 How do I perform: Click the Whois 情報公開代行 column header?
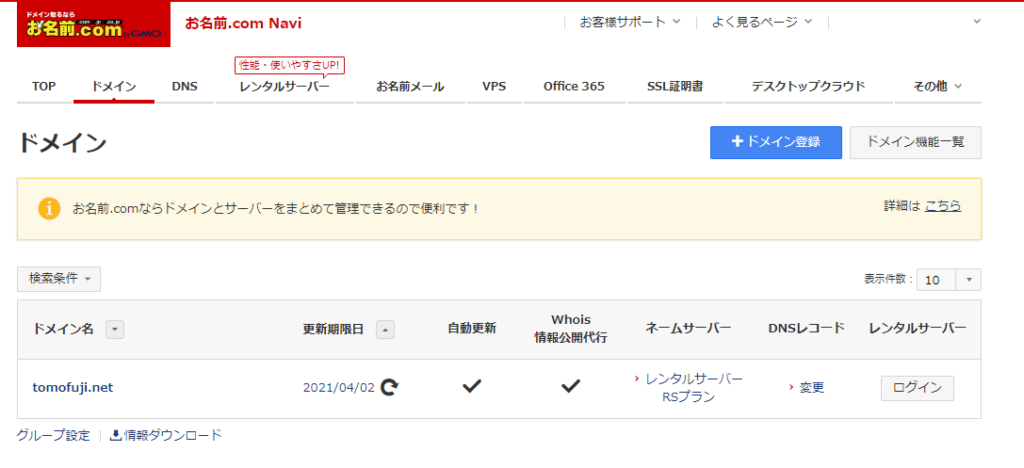point(570,330)
